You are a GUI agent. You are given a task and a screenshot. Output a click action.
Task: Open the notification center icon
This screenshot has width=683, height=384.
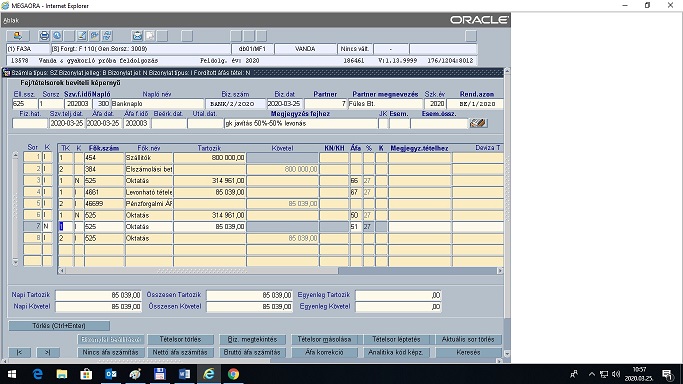pyautogui.click(x=667, y=374)
